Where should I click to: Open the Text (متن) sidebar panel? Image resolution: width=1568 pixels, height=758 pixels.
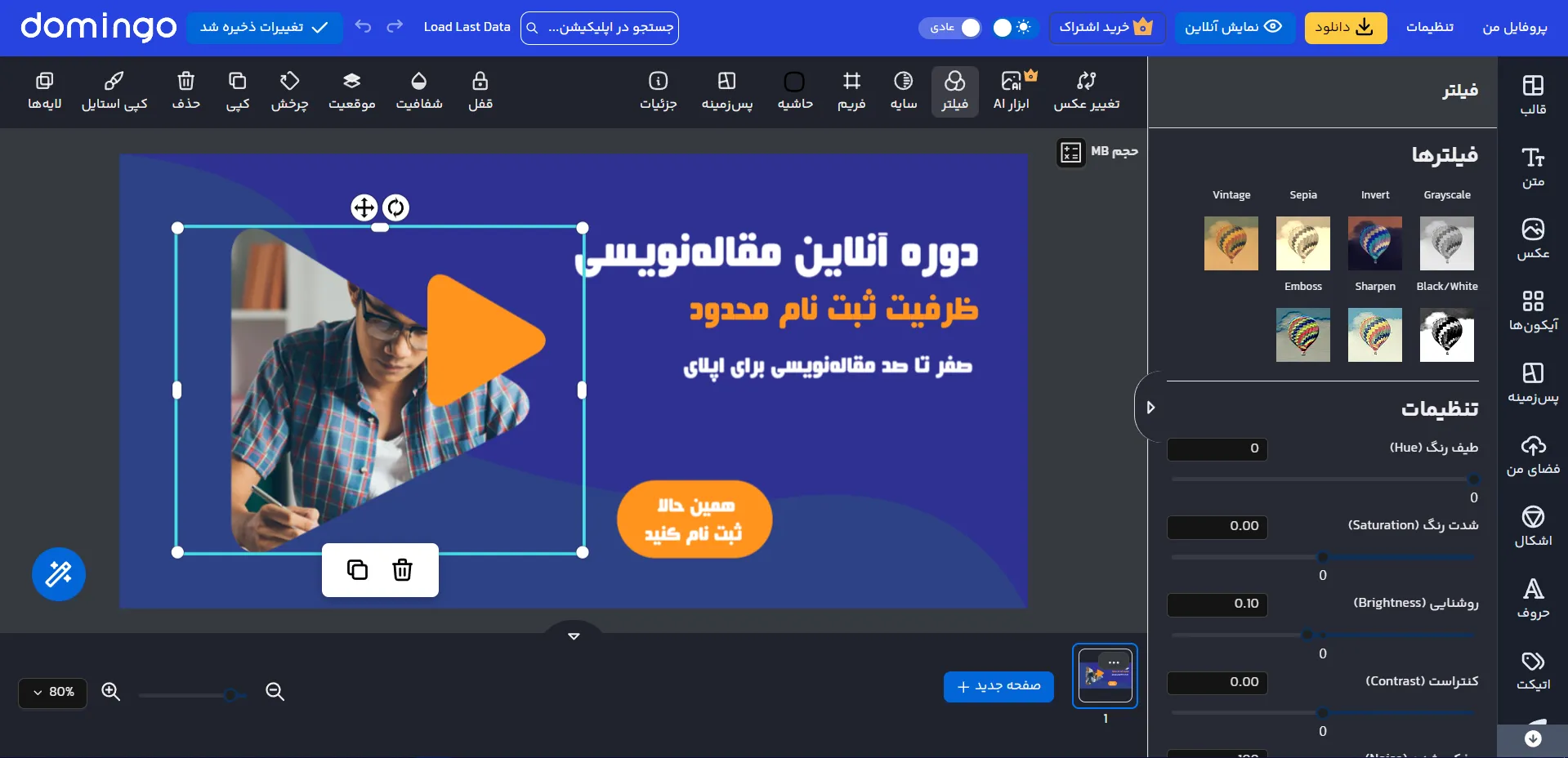pos(1533,167)
